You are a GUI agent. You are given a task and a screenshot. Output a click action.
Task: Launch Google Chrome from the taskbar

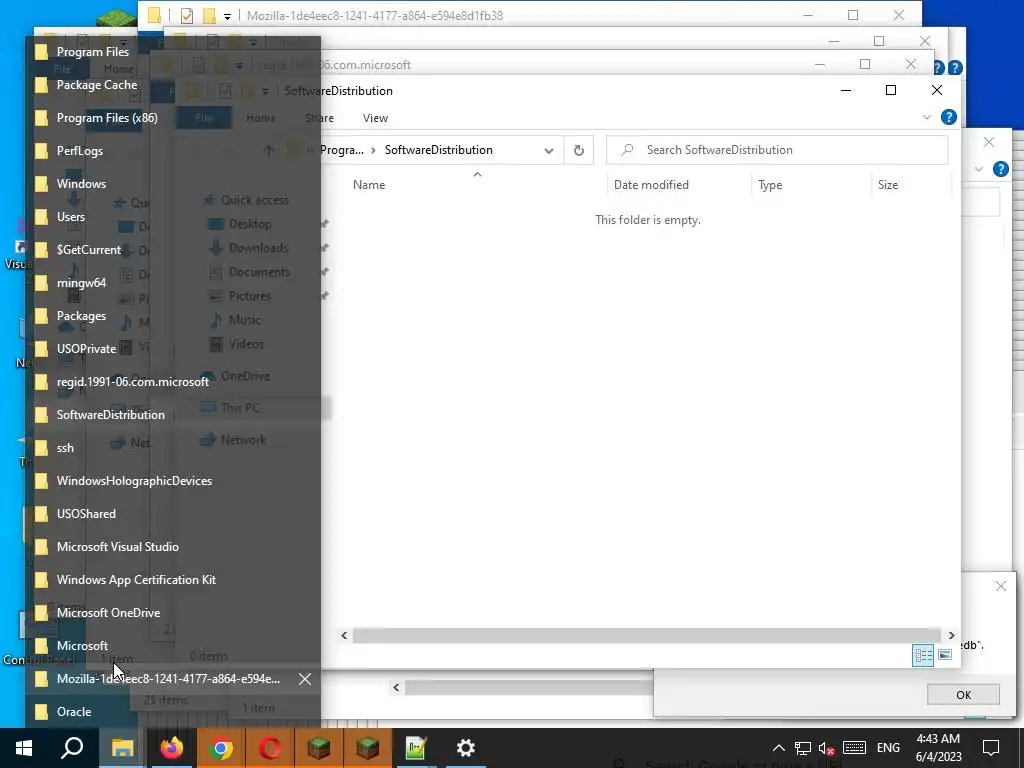pos(221,748)
